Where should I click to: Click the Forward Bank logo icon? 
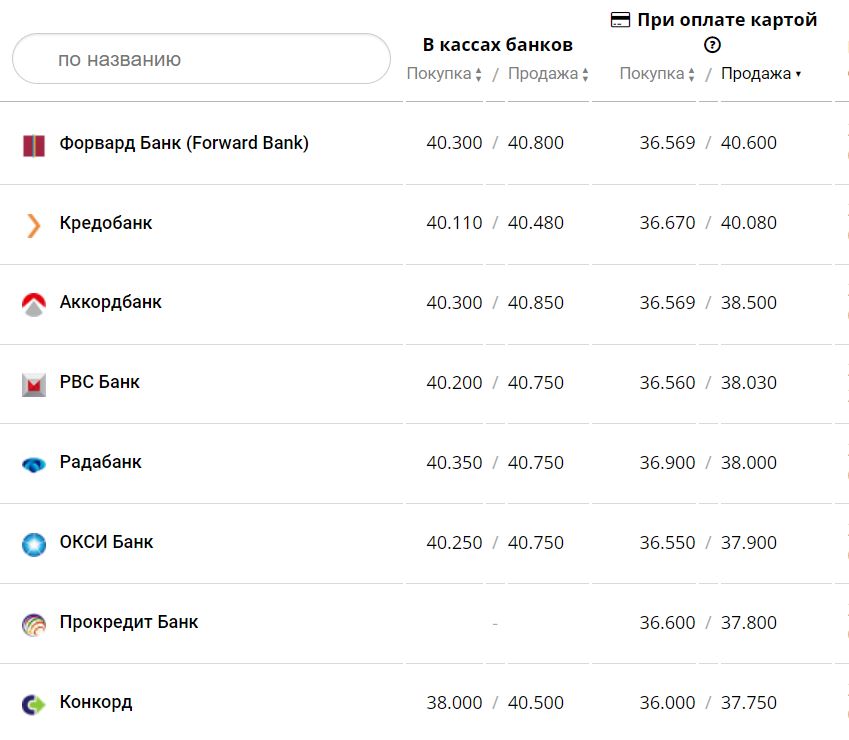(34, 145)
